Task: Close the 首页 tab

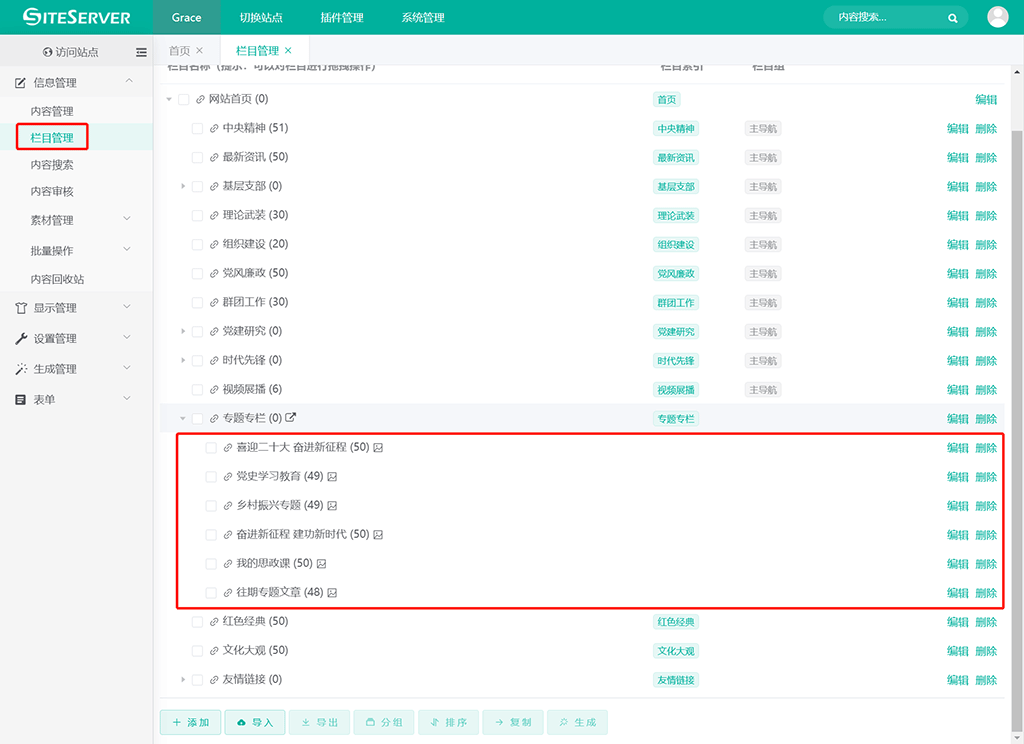Action: [200, 50]
